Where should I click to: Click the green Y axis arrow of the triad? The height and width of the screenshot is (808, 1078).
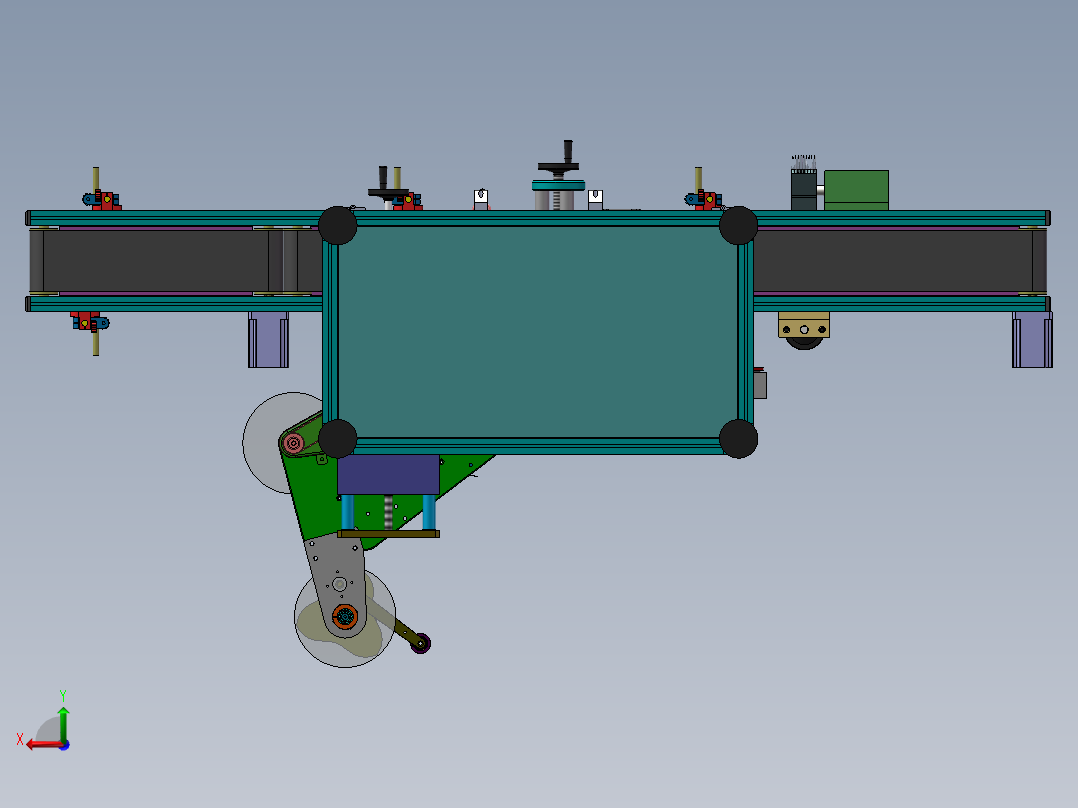63,716
